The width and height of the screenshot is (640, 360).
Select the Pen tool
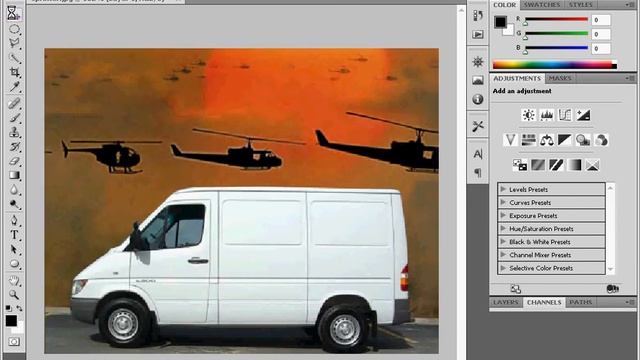tap(14, 220)
